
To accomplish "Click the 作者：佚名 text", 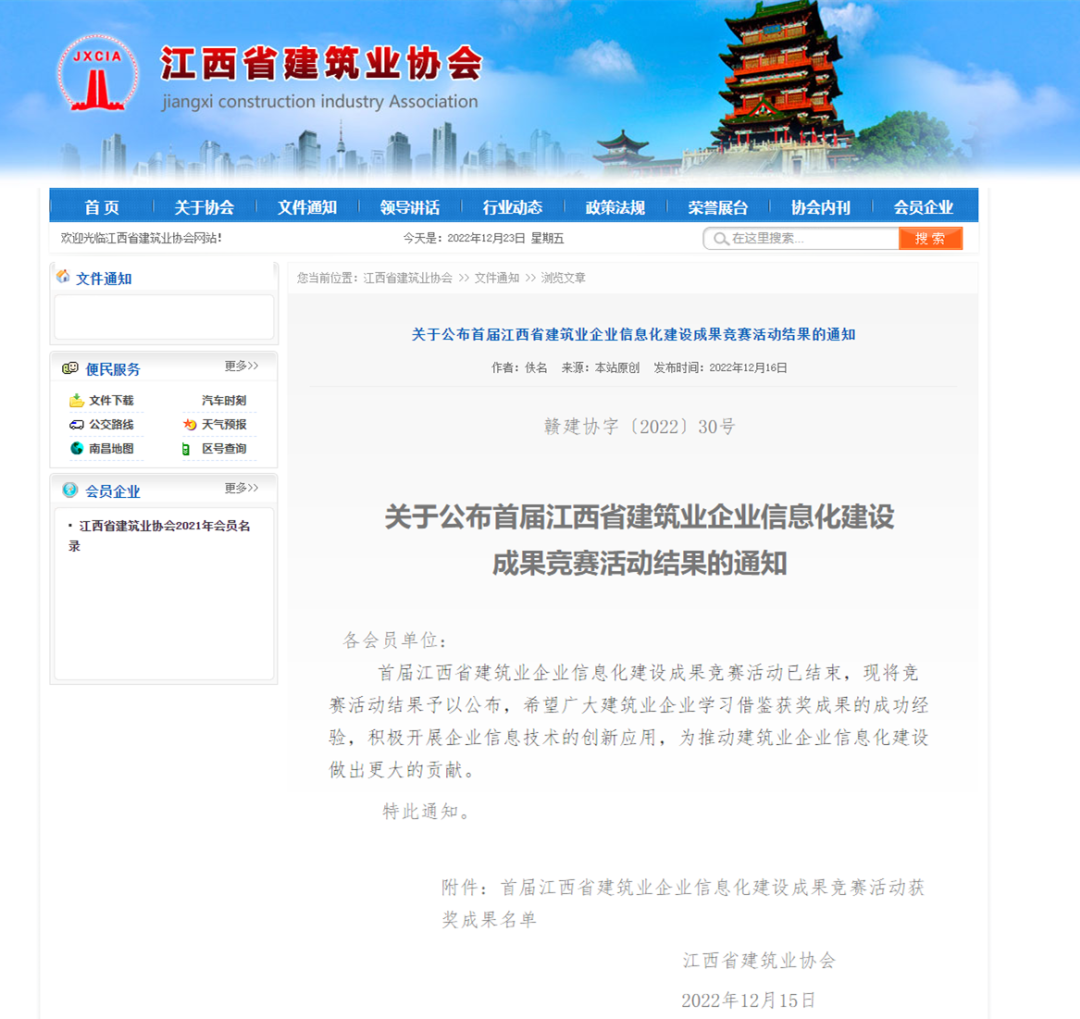I will 519,368.
